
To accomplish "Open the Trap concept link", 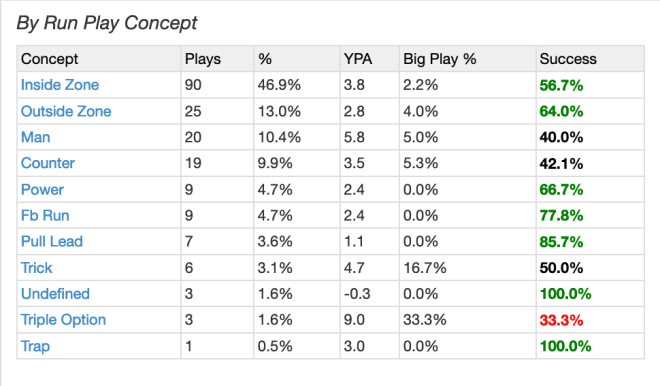I will click(35, 346).
